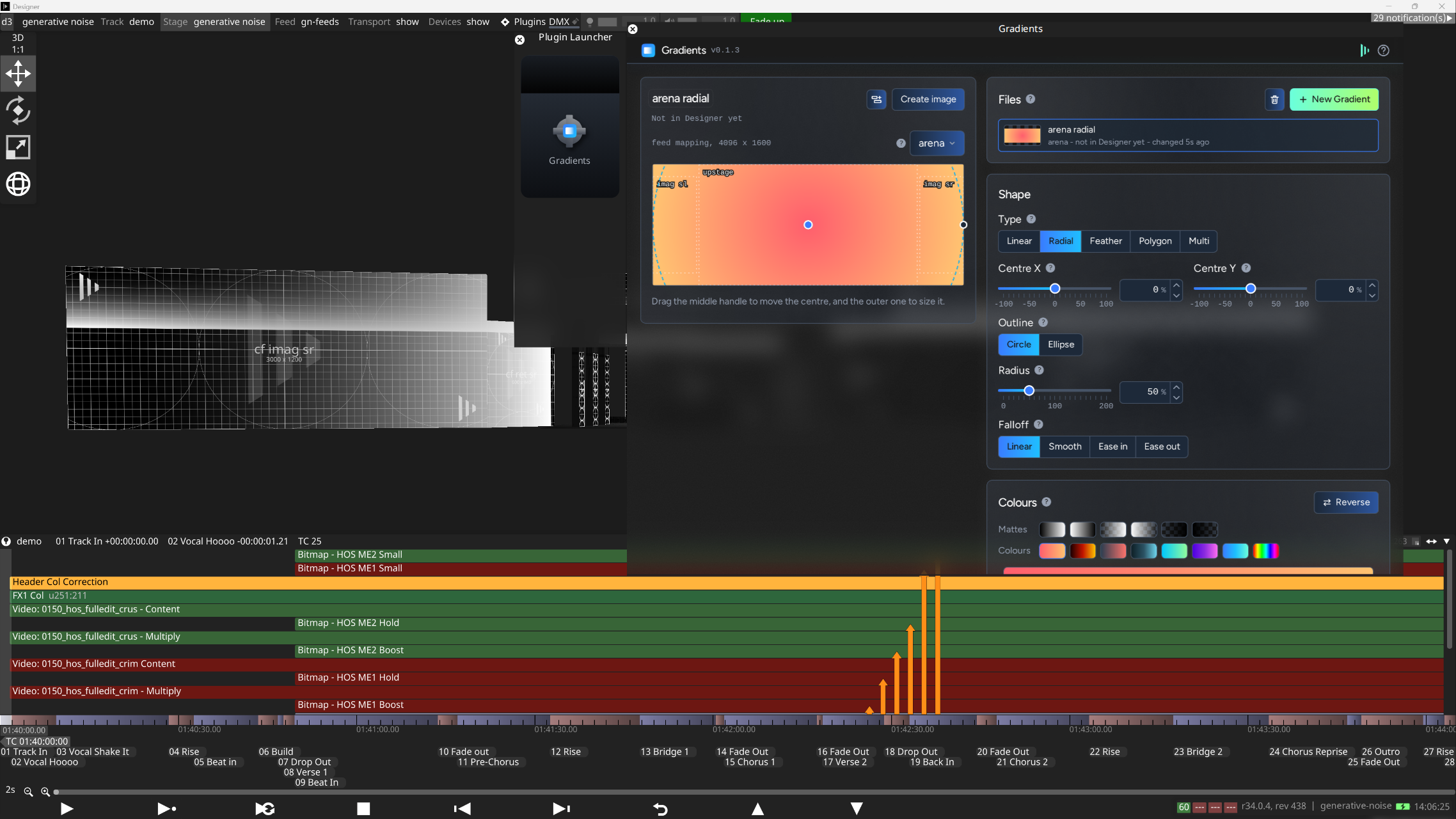Choose the rainbow colour preset swatch
Image resolution: width=1456 pixels, height=819 pixels.
click(x=1265, y=551)
